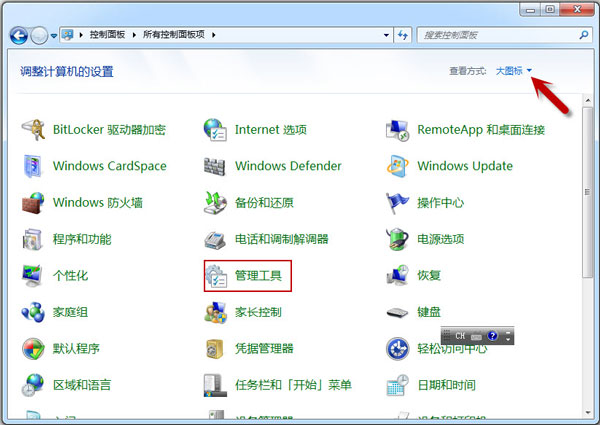Click the language bar help question icon
600x425 pixels.
pyautogui.click(x=492, y=336)
